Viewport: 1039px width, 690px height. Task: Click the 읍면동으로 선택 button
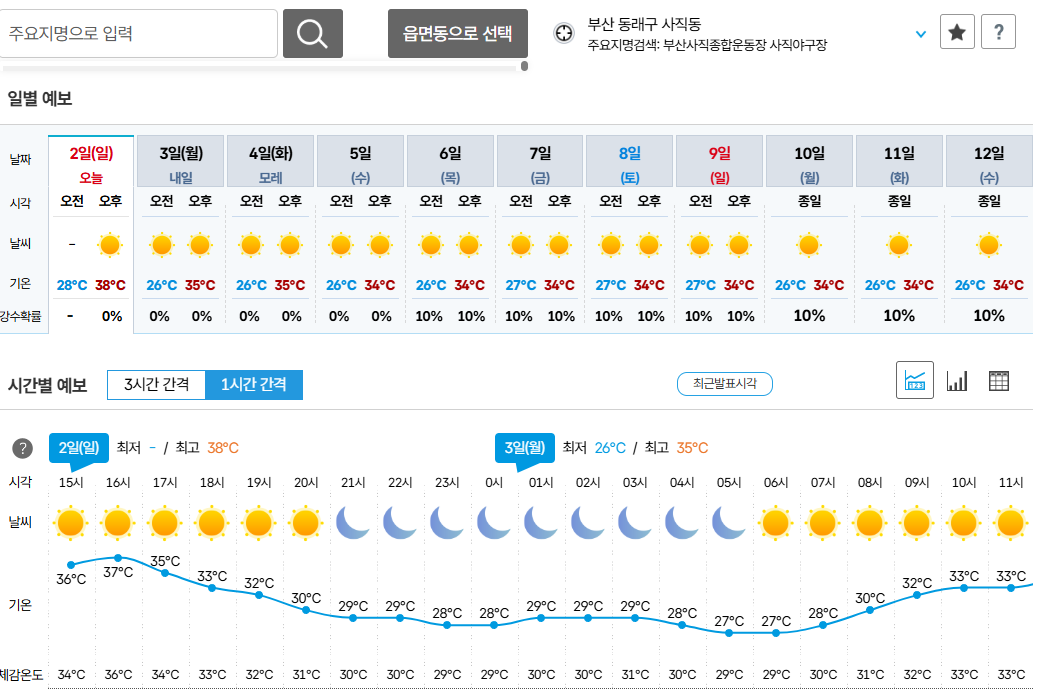tap(458, 33)
